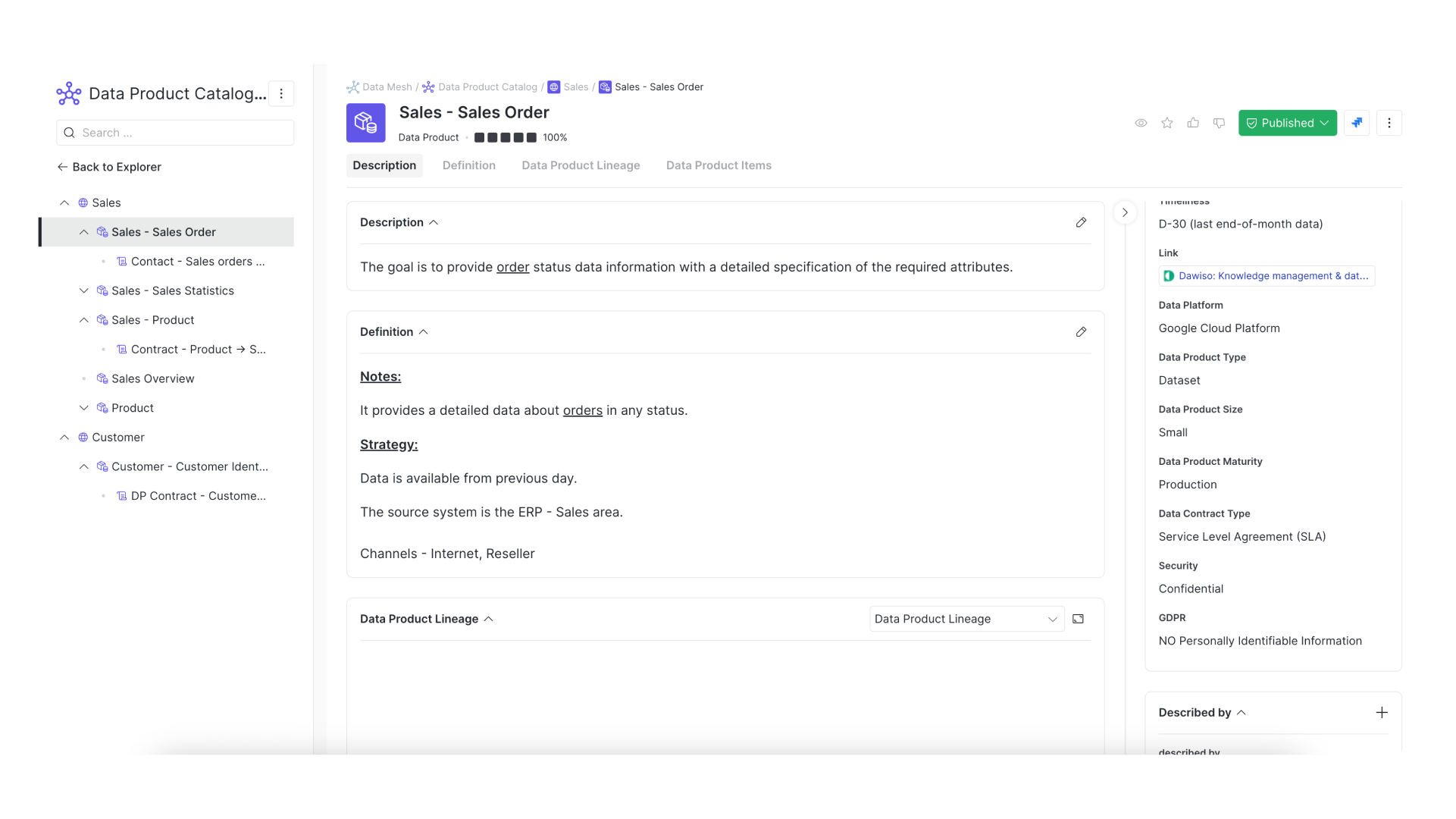Open the Published status dropdown

pos(1287,123)
